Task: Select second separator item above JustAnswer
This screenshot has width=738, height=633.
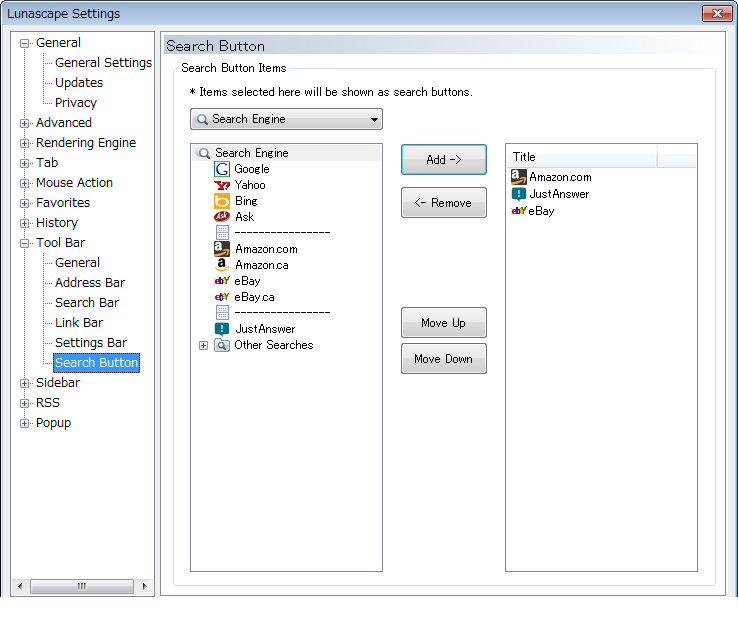Action: click(273, 313)
